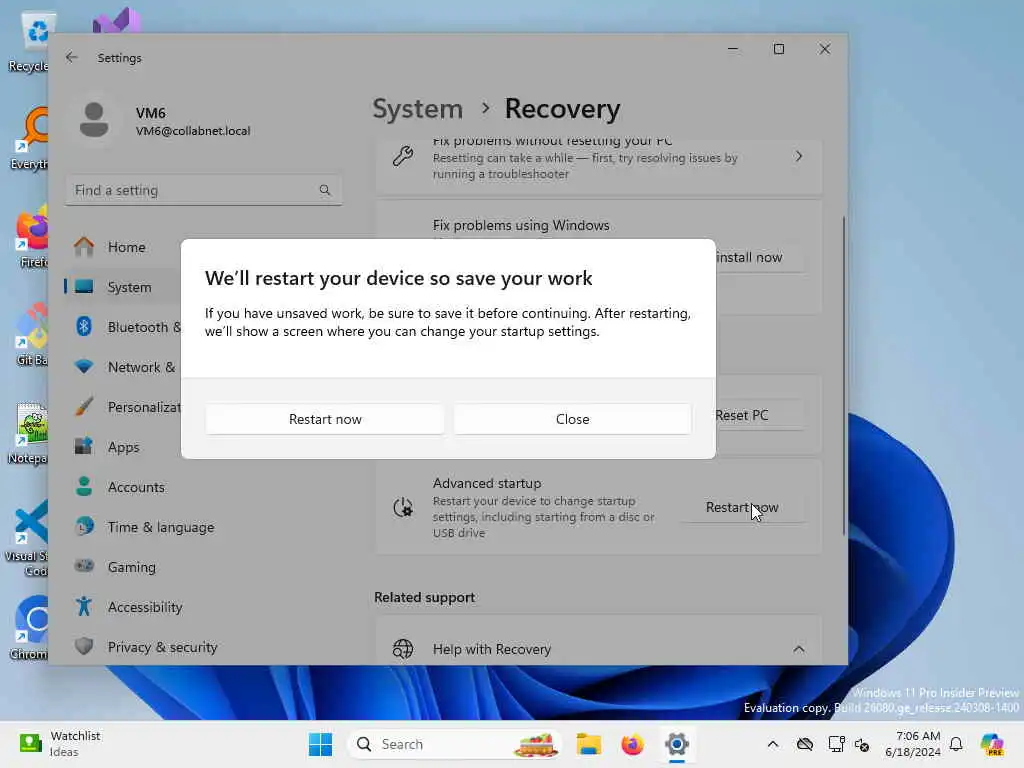Close the restart confirmation dialog
Image resolution: width=1024 pixels, height=768 pixels.
click(572, 419)
